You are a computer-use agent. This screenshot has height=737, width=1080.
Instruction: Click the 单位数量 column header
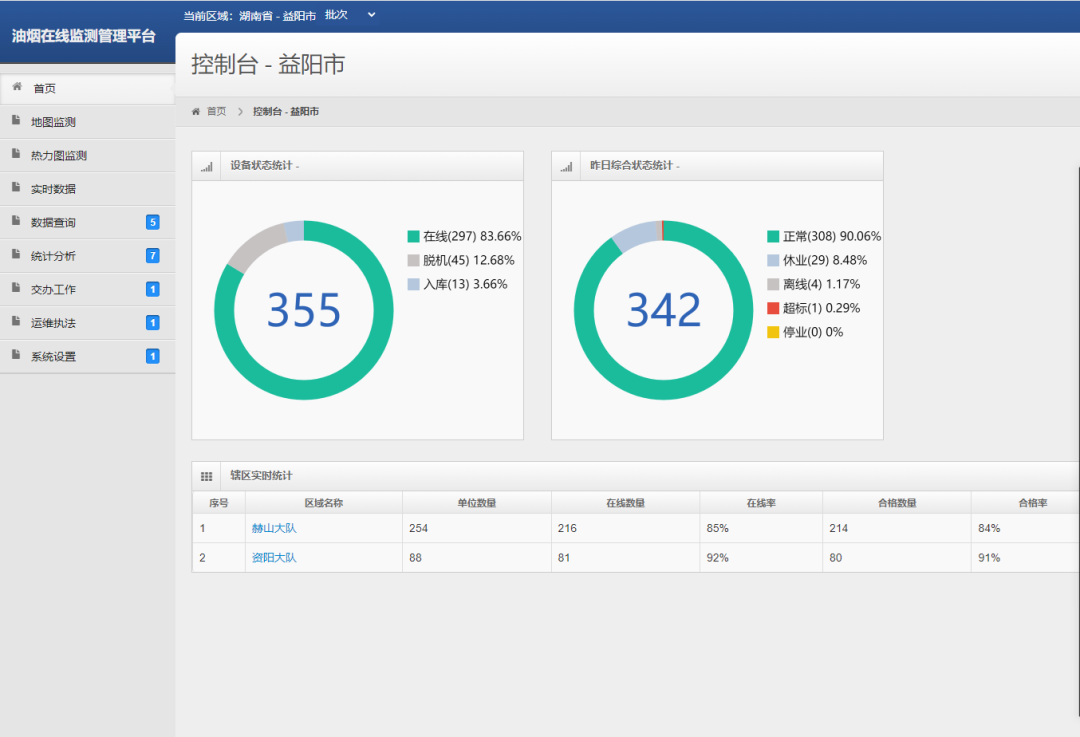click(477, 503)
